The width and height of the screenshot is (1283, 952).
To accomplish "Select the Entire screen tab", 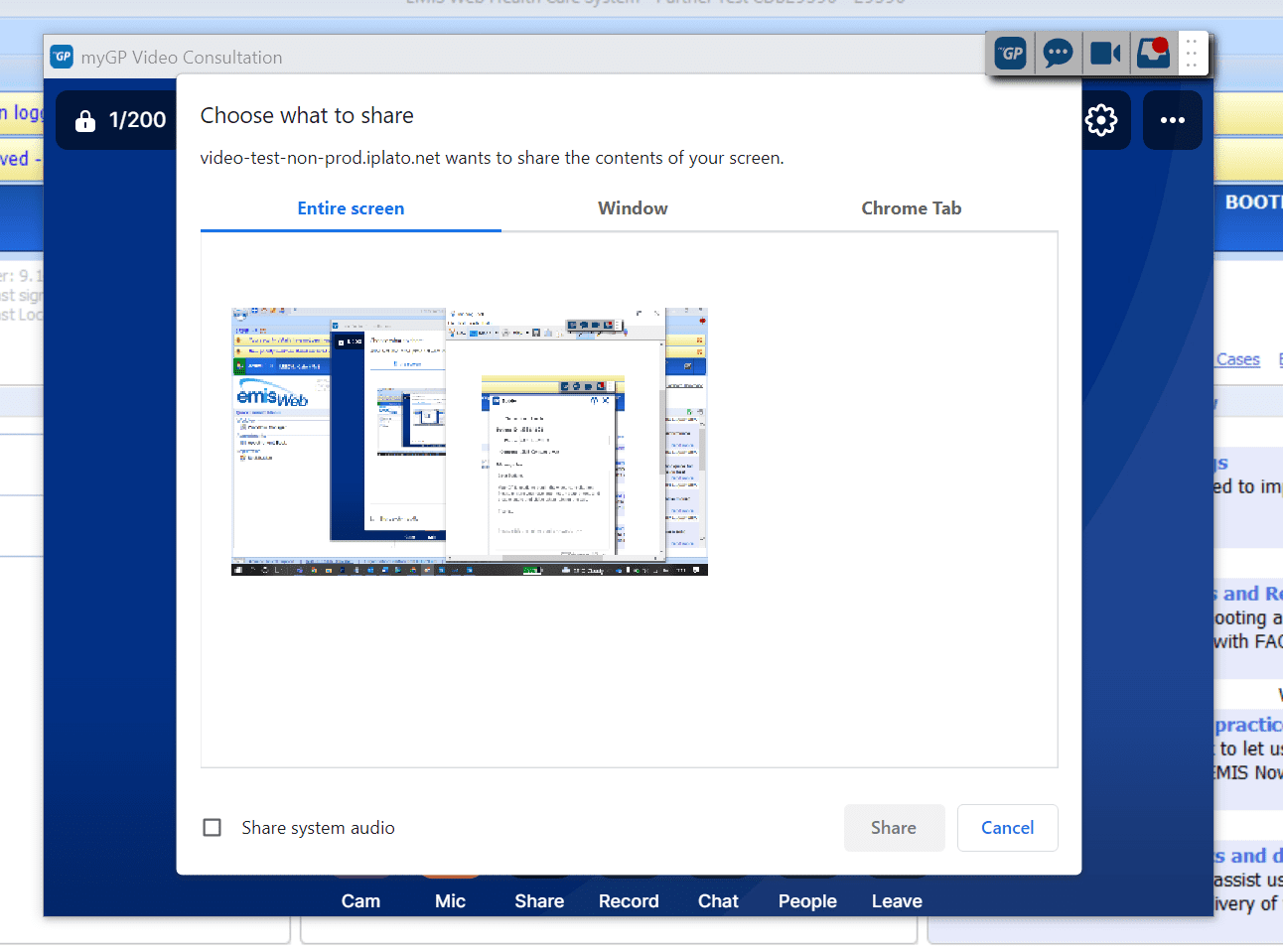I will (351, 208).
